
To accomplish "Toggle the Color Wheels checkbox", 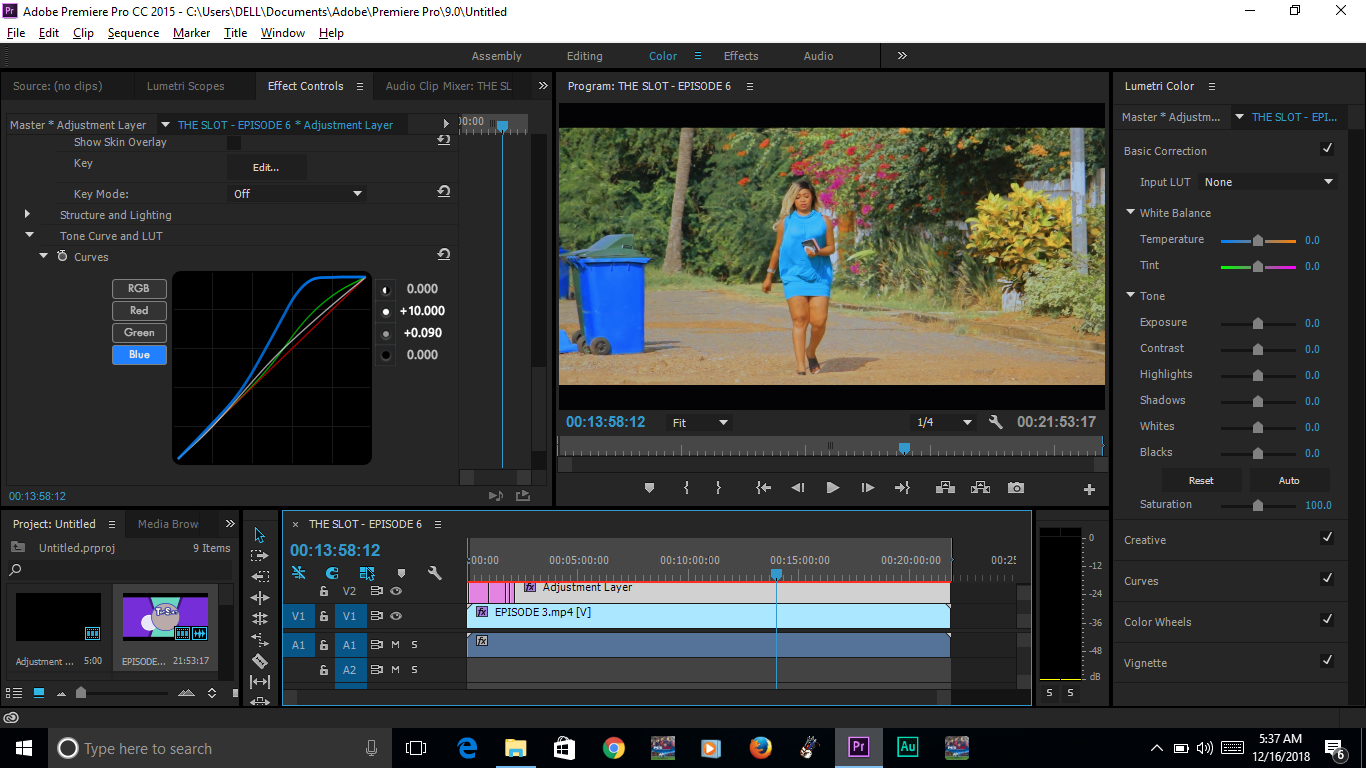I will [1327, 620].
